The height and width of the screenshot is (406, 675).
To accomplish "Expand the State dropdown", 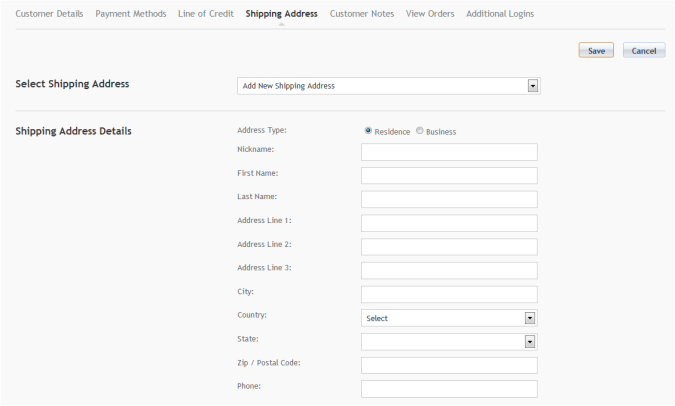I will 449,342.
